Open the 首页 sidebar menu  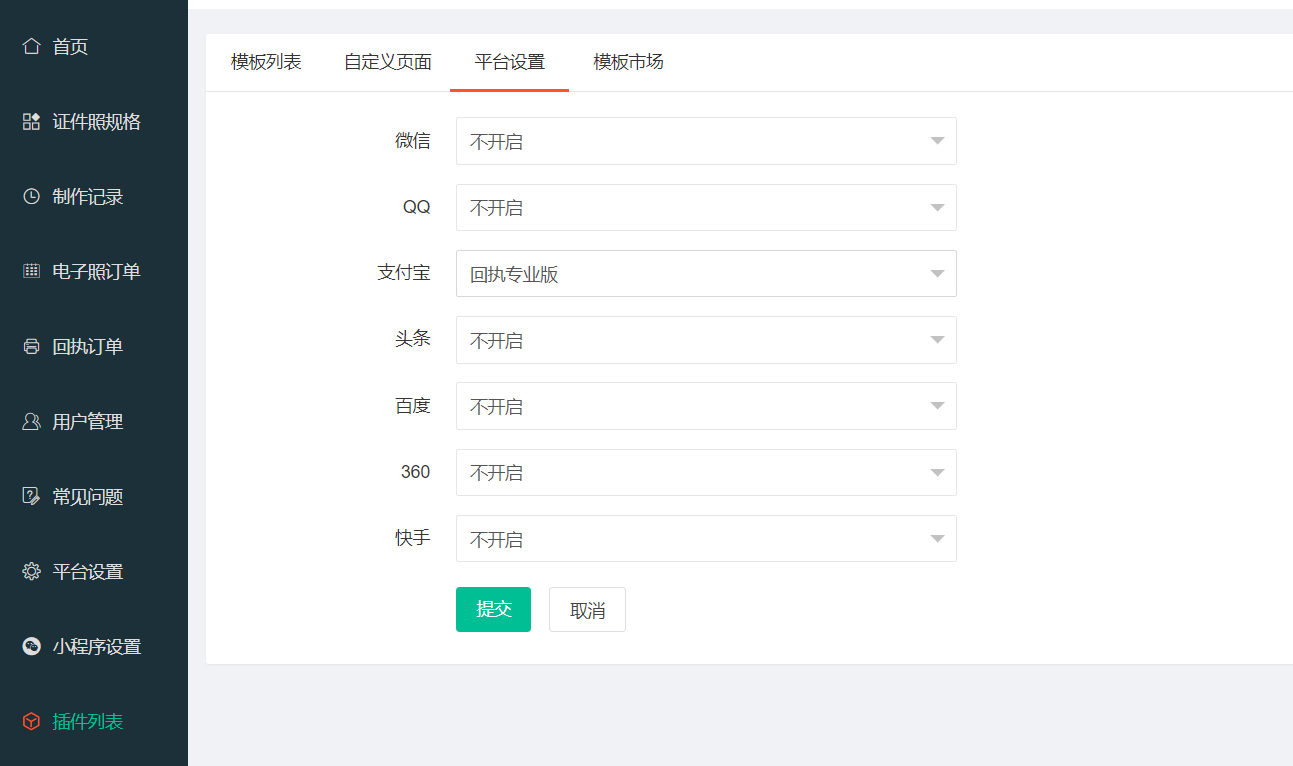pos(94,46)
